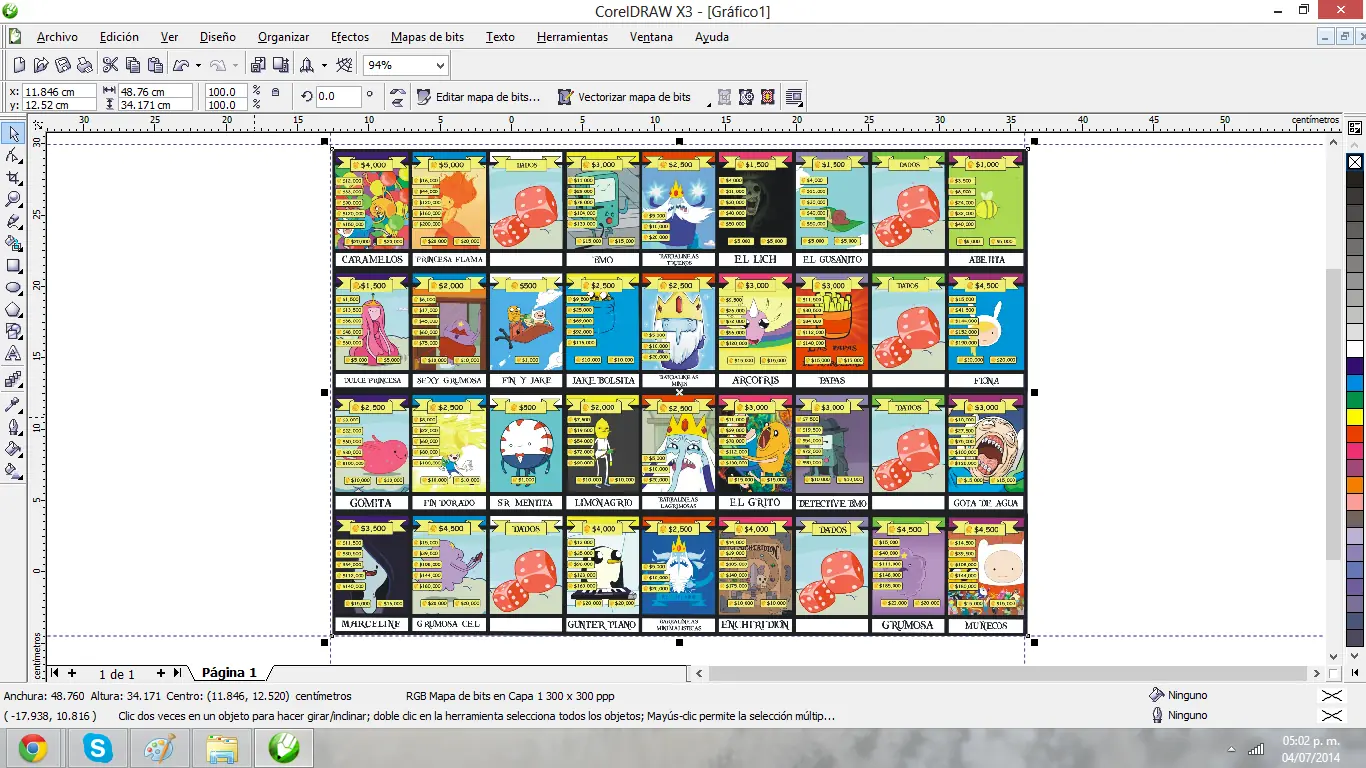
Task: Save the current document
Action: tap(62, 65)
